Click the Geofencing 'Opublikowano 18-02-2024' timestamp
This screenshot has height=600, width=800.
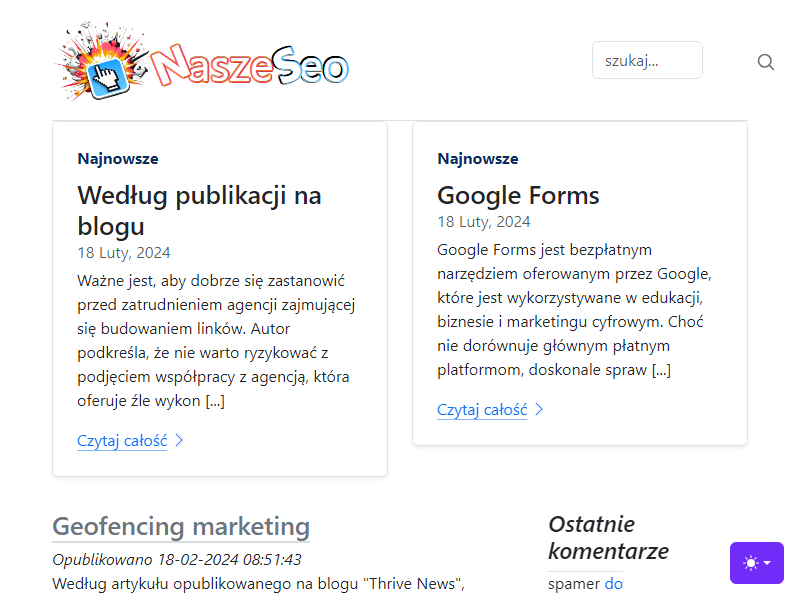pyautogui.click(x=177, y=560)
